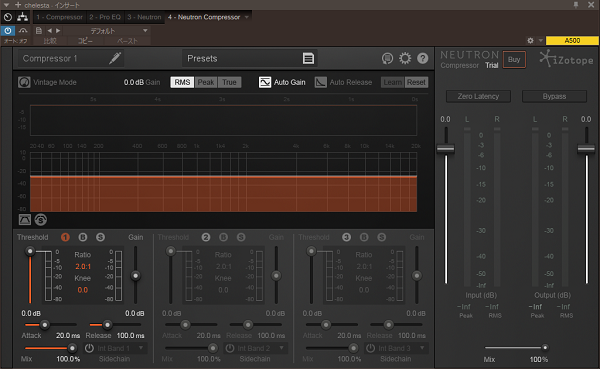This screenshot has width=600, height=369.
Task: Click the band 1 Ratio value 2.0:1
Action: [83, 266]
